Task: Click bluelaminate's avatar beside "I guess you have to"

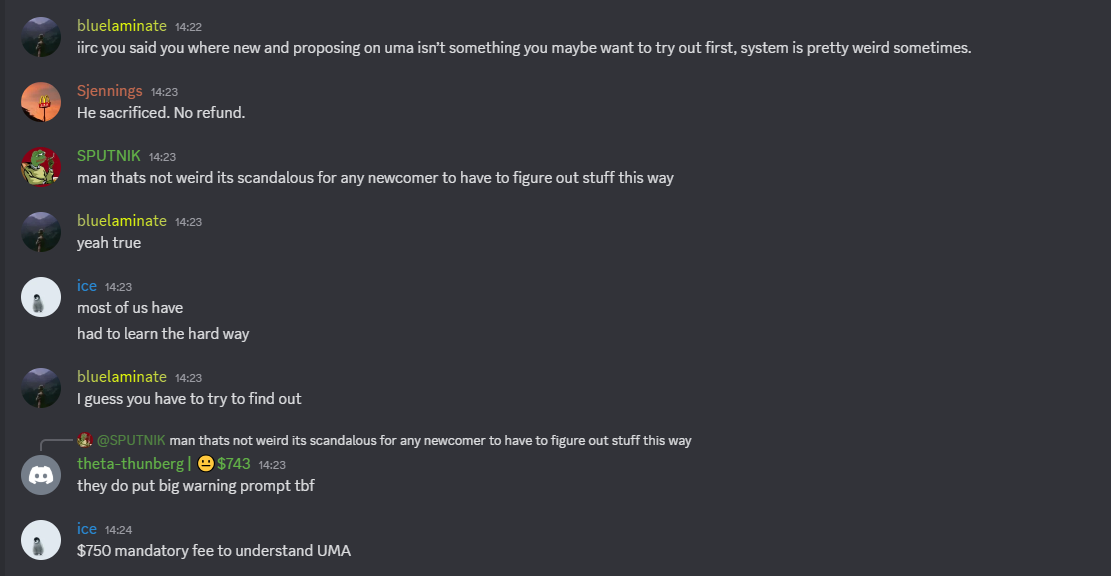Action: coord(41,388)
